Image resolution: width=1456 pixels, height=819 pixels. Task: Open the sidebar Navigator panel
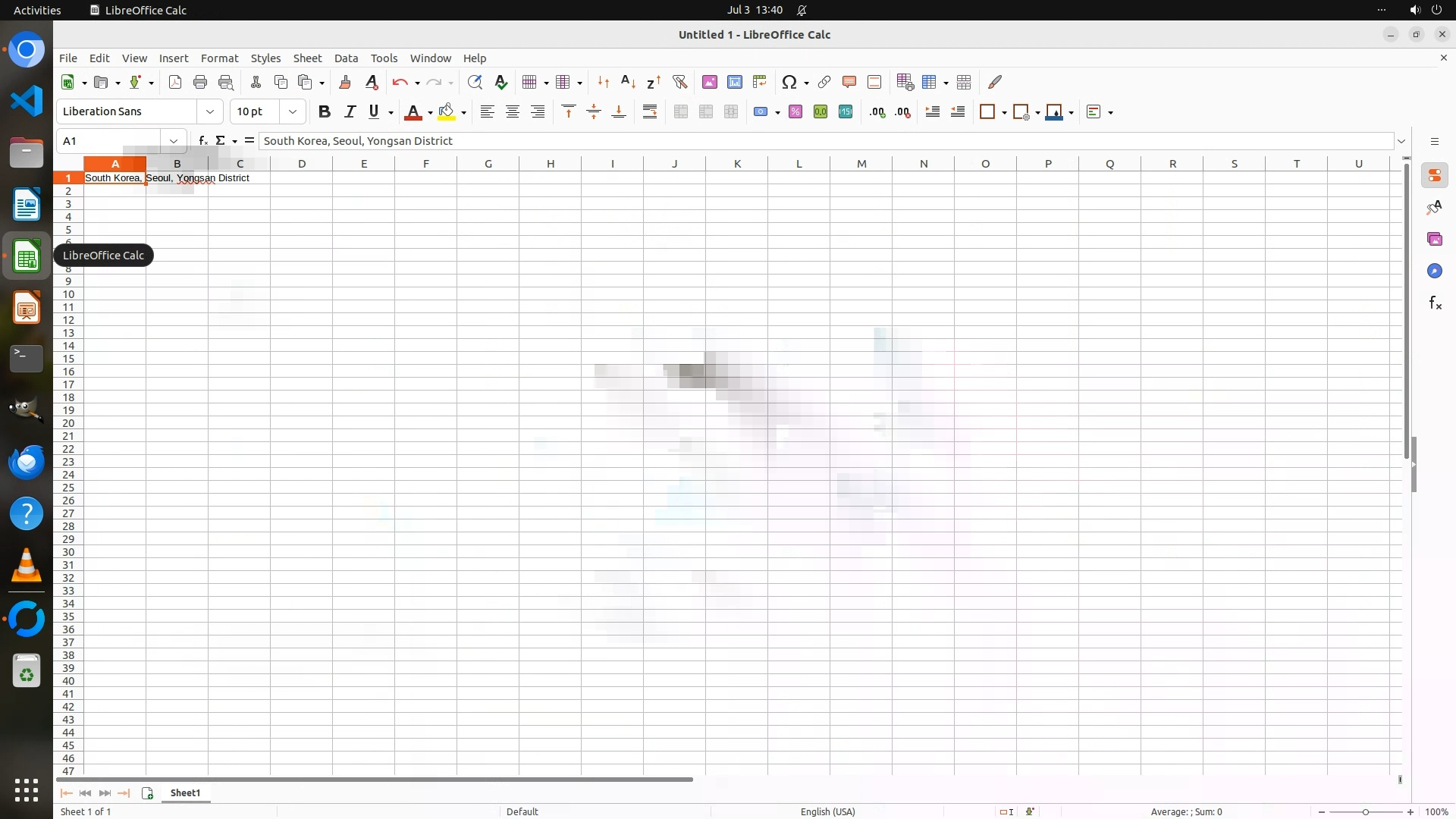click(x=1434, y=271)
